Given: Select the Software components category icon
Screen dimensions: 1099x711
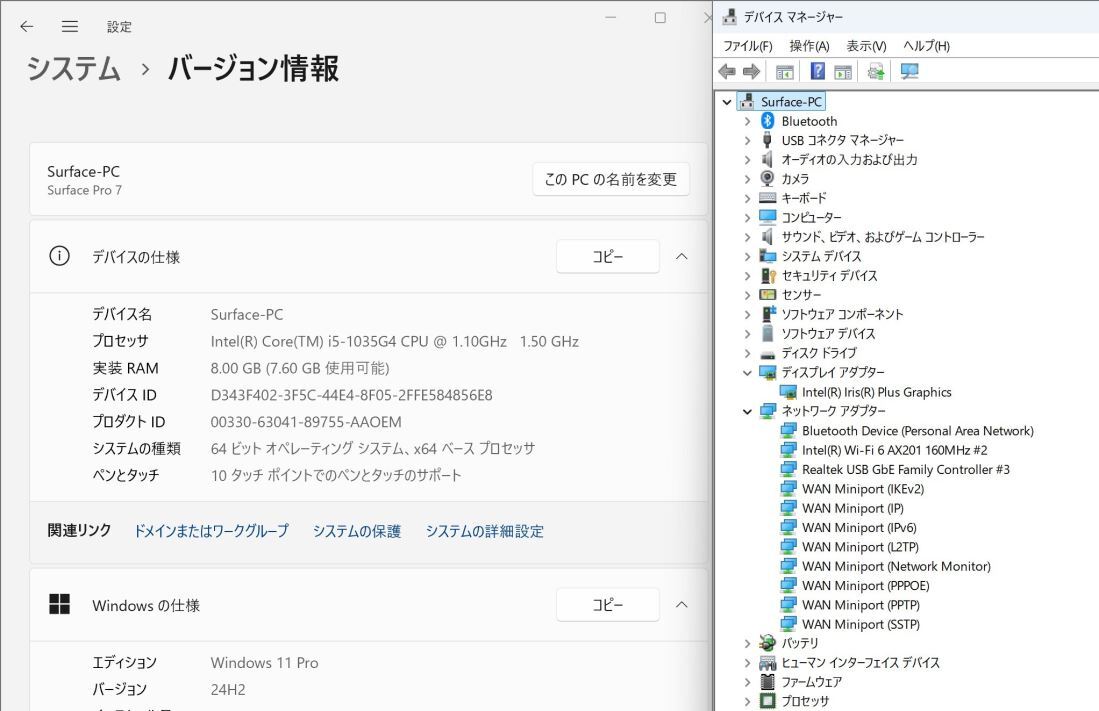Looking at the screenshot, I should coord(768,314).
